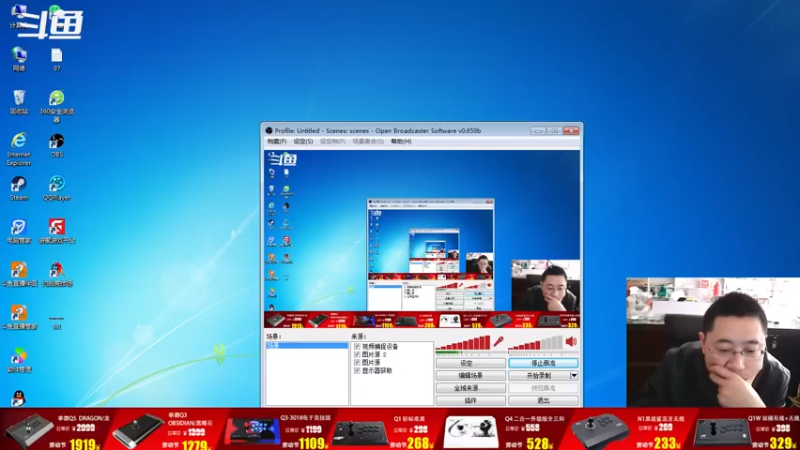Mute the microphone in OBS

point(498,341)
